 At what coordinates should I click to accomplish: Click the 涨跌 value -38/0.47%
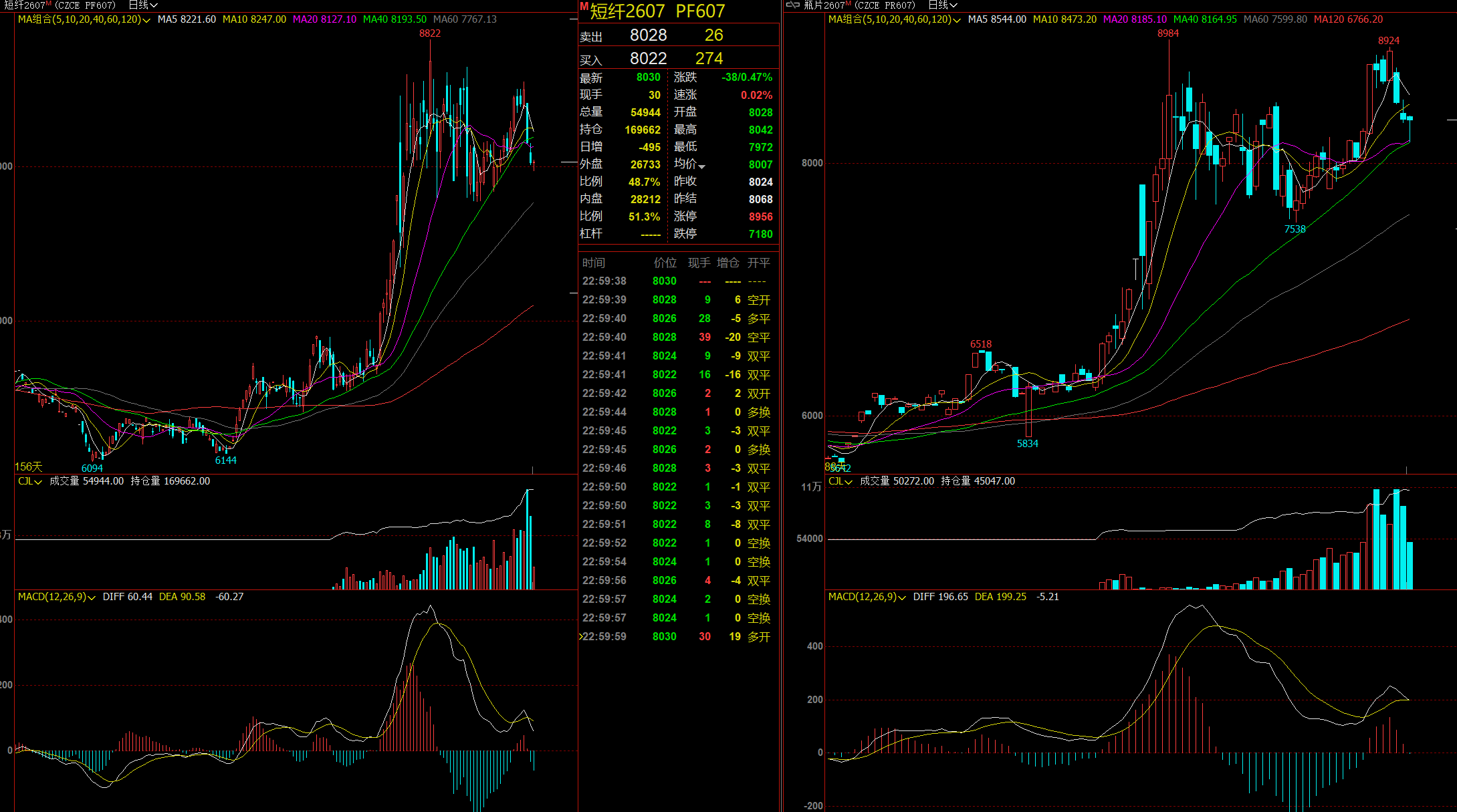tap(747, 78)
